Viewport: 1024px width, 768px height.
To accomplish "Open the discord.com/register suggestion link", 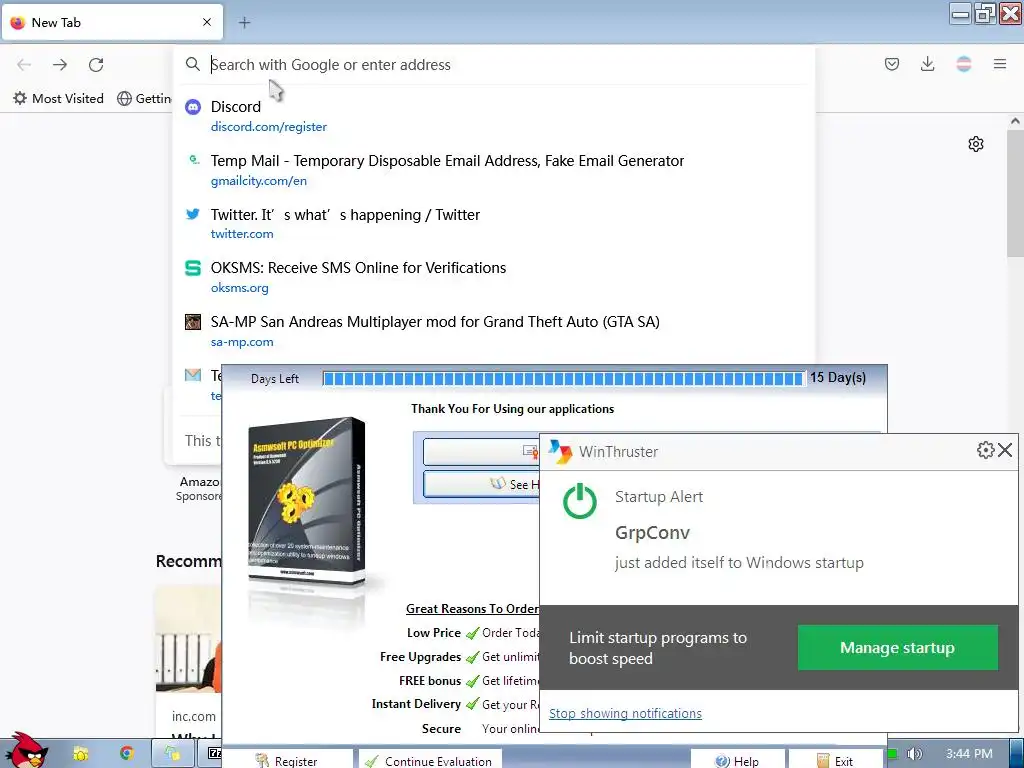I will [x=268, y=127].
